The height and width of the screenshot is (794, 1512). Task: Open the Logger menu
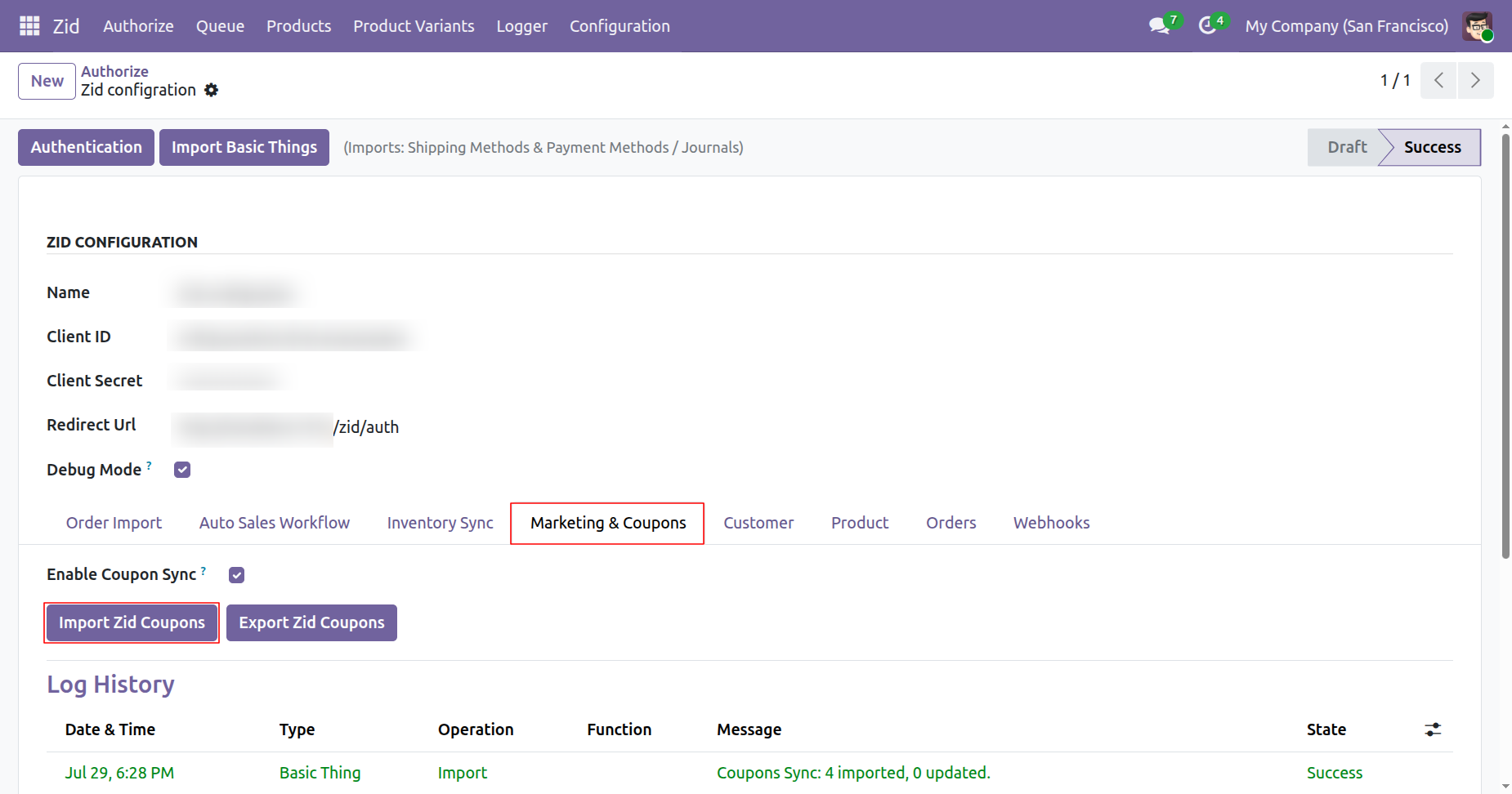pyautogui.click(x=521, y=26)
